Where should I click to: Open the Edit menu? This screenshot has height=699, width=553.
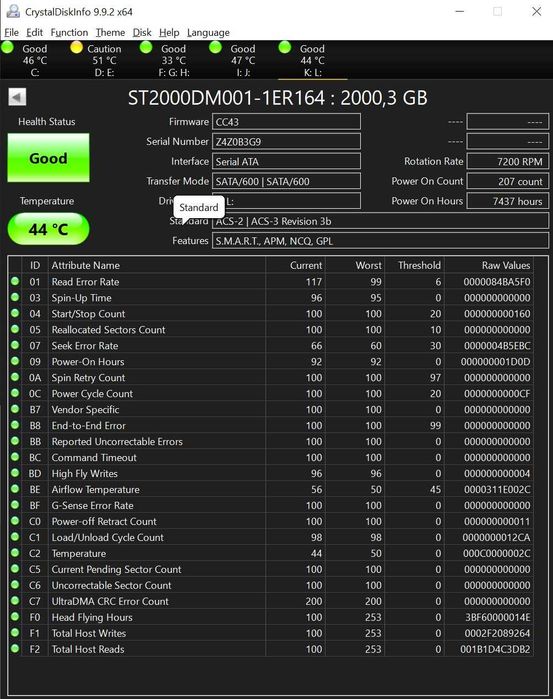(x=34, y=33)
